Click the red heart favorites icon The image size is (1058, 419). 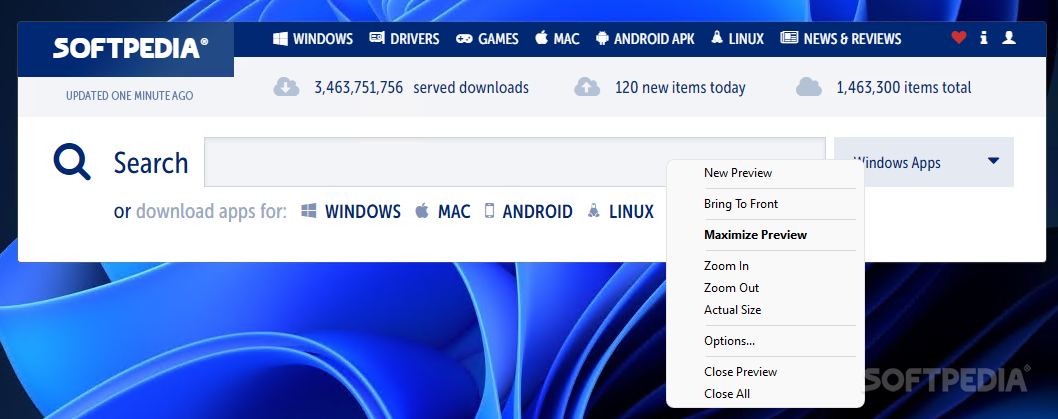[x=959, y=38]
